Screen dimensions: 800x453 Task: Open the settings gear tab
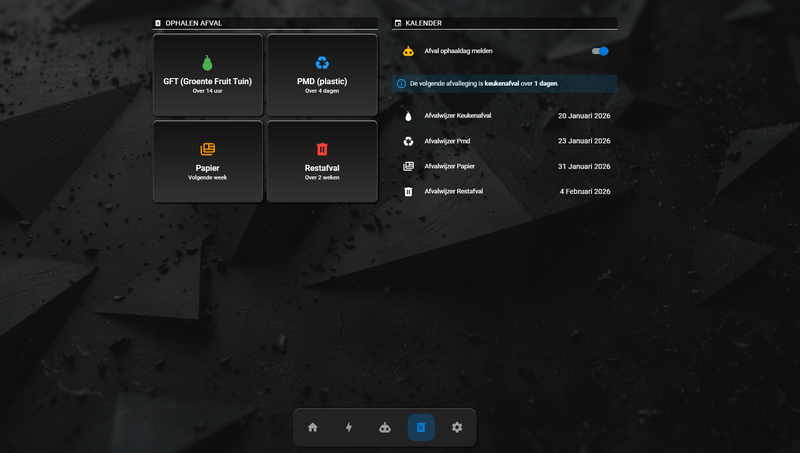tap(457, 427)
